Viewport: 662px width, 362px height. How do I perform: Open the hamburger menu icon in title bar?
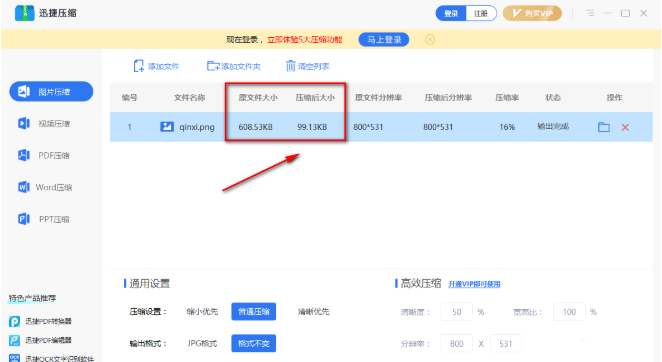590,14
